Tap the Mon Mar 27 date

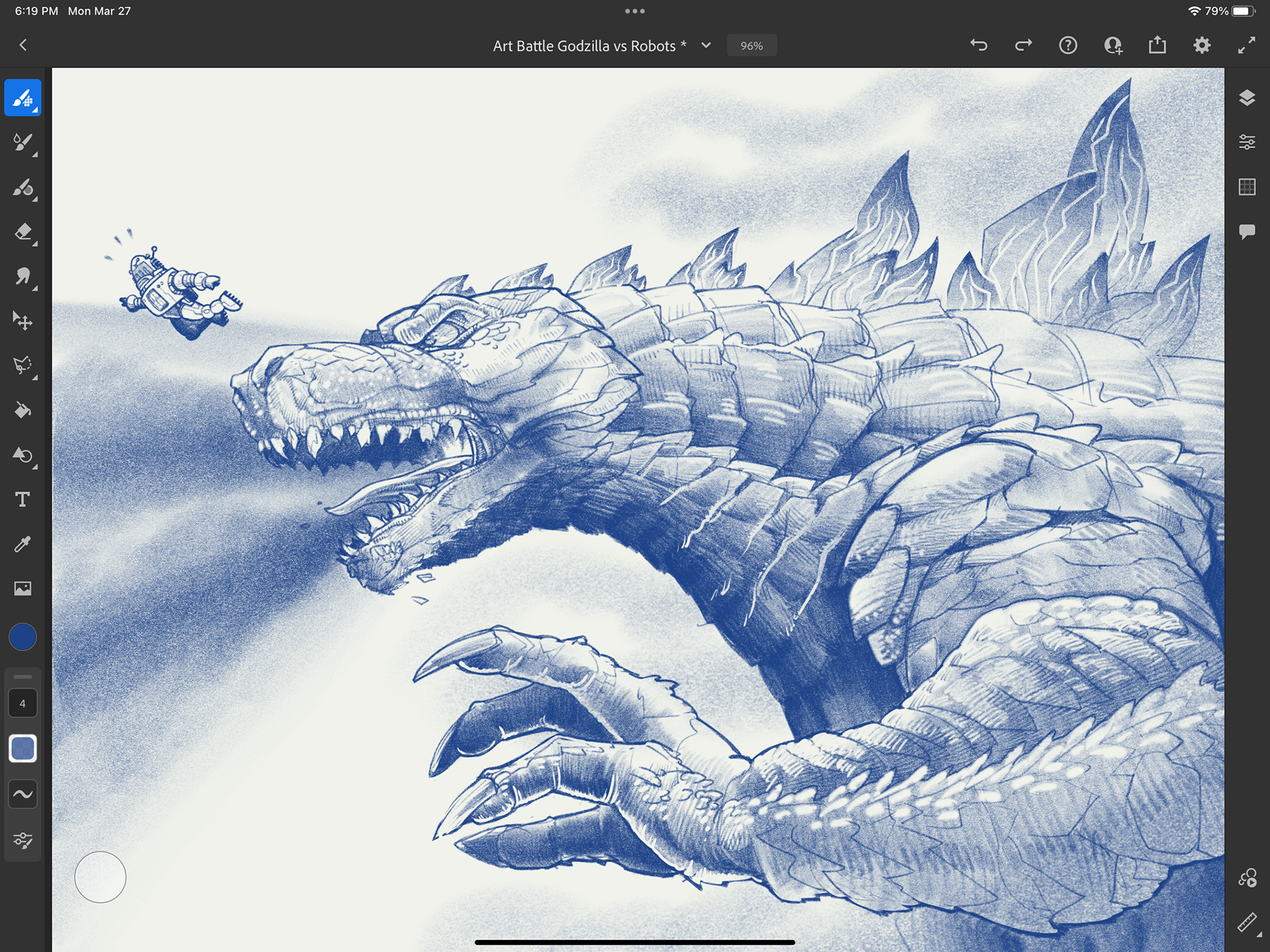click(99, 11)
